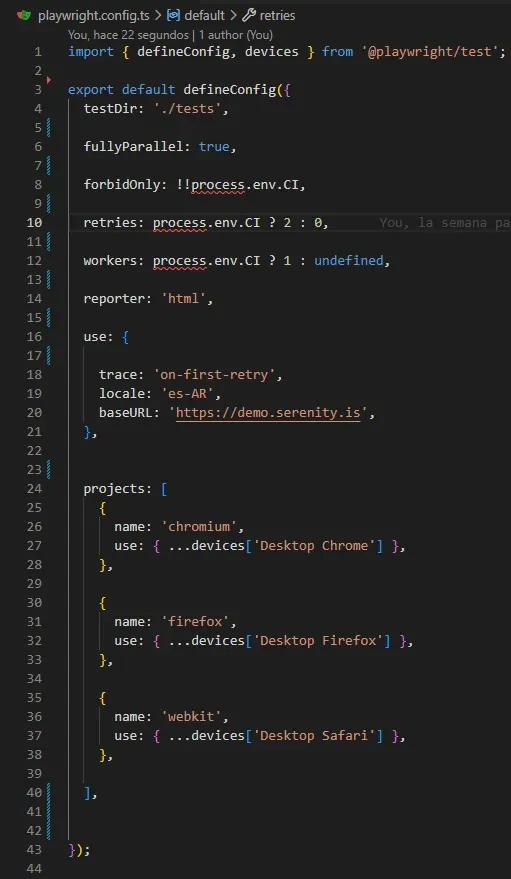Click the 'reporter' property name
The width and height of the screenshot is (511, 879).
[114, 299]
